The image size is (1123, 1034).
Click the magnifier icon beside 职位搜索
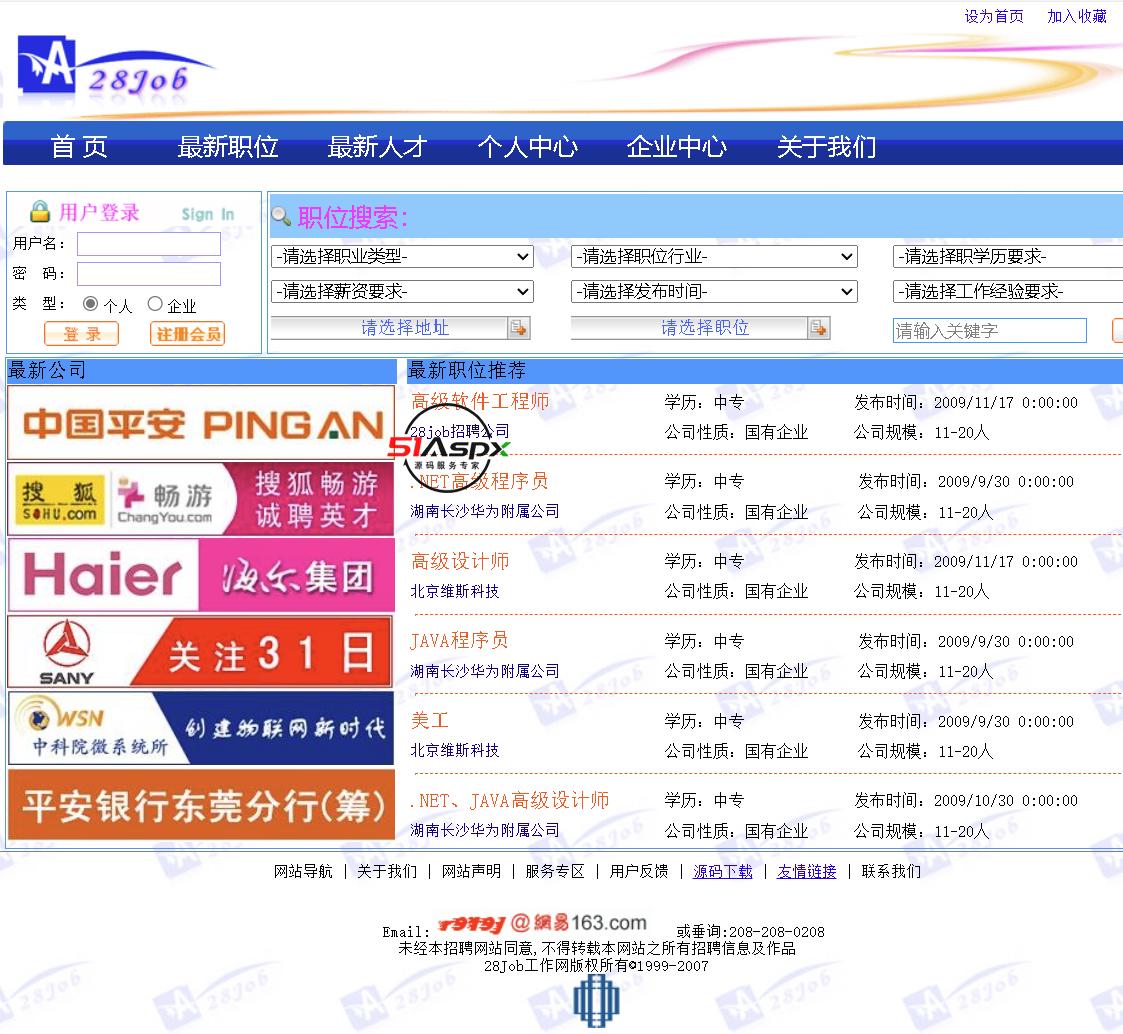pos(281,216)
